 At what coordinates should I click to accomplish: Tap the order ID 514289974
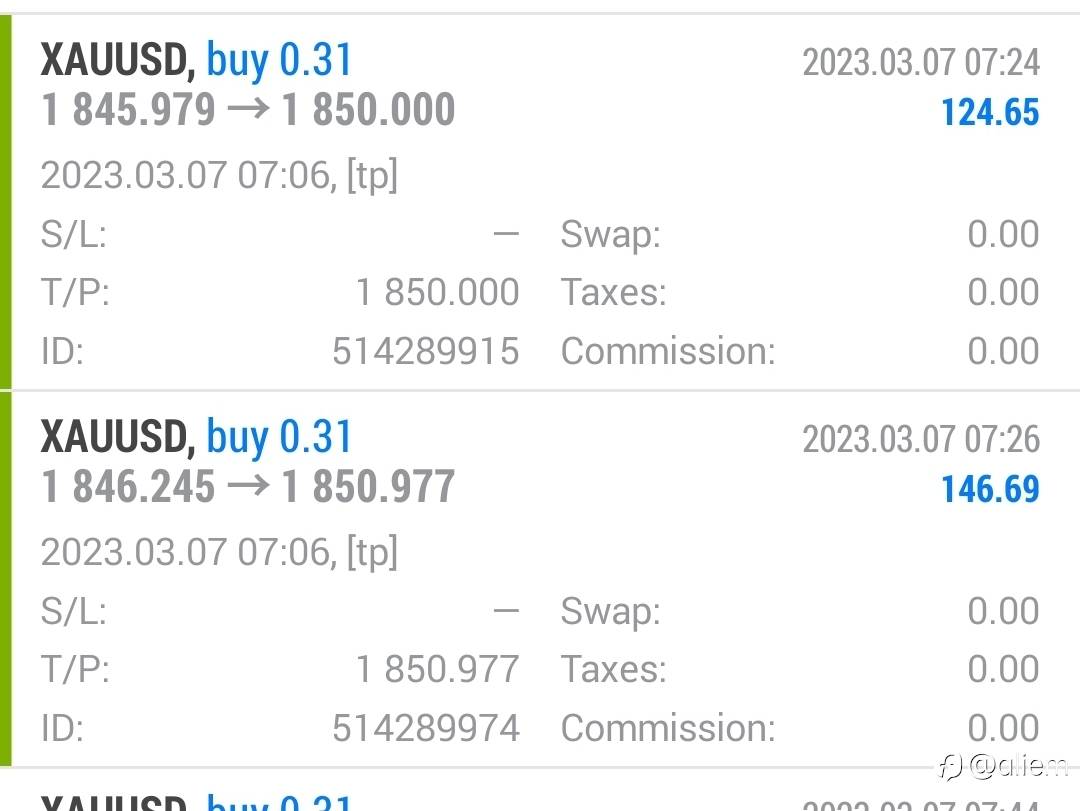[x=425, y=728]
